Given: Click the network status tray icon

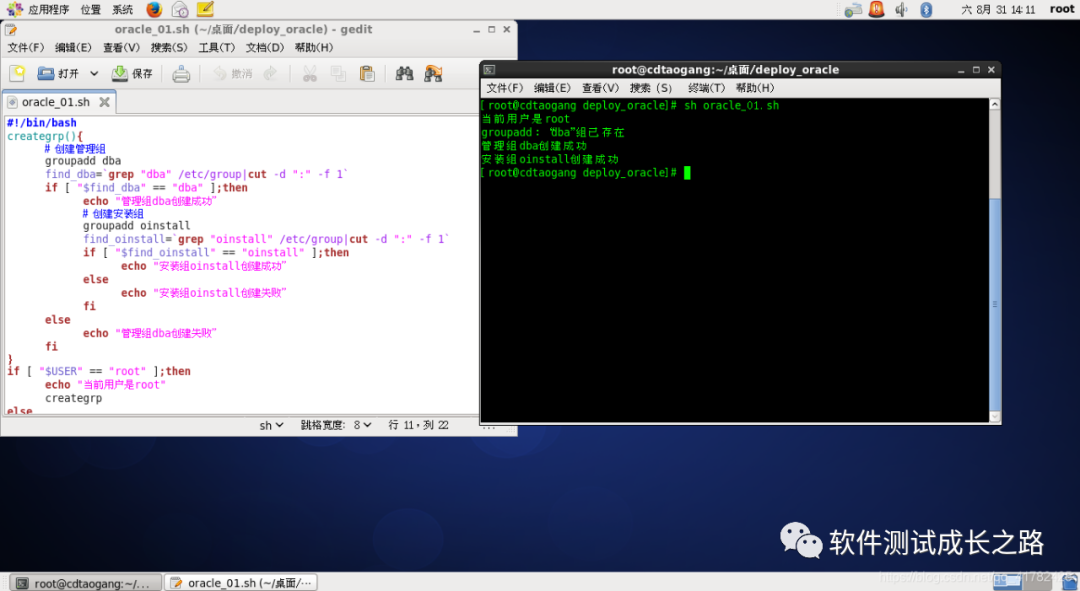Looking at the screenshot, I should 853,10.
